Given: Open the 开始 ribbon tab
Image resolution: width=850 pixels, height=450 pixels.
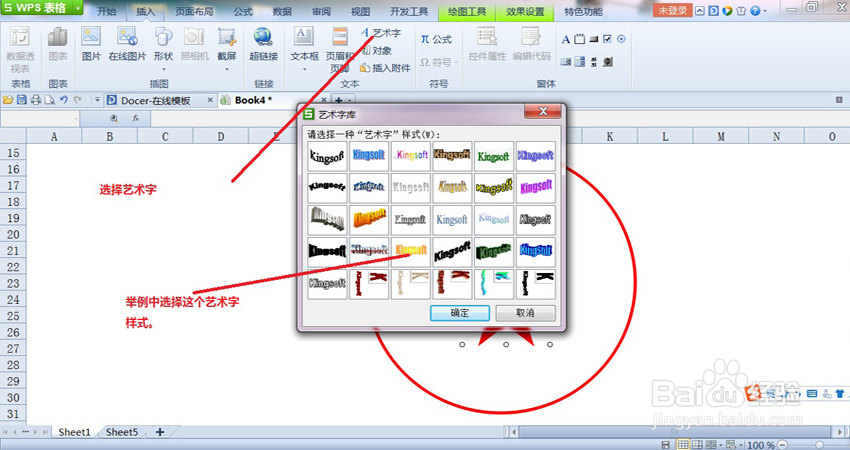Looking at the screenshot, I should pos(106,11).
